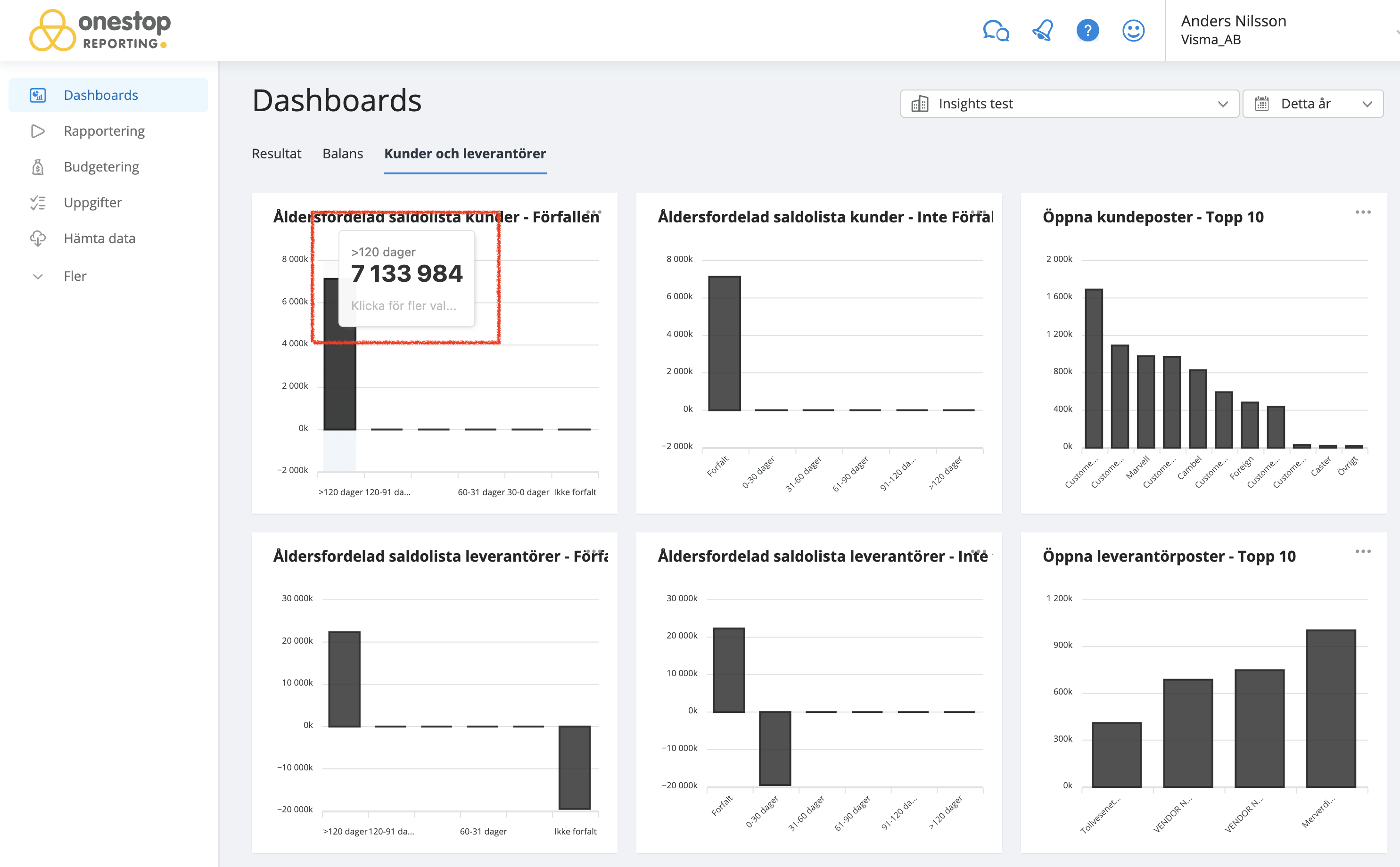Screen dimensions: 1400x867
Task: Select the Kunder och leverantörer tab
Action: (x=465, y=154)
